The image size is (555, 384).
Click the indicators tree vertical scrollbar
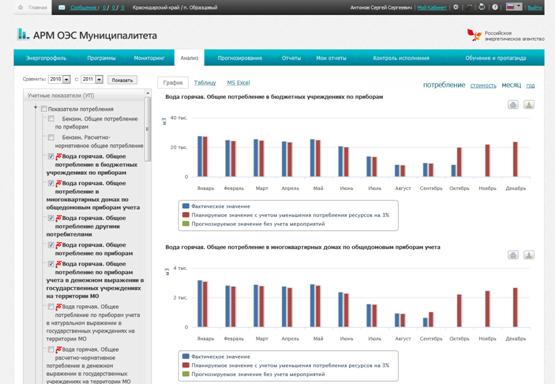(148, 129)
